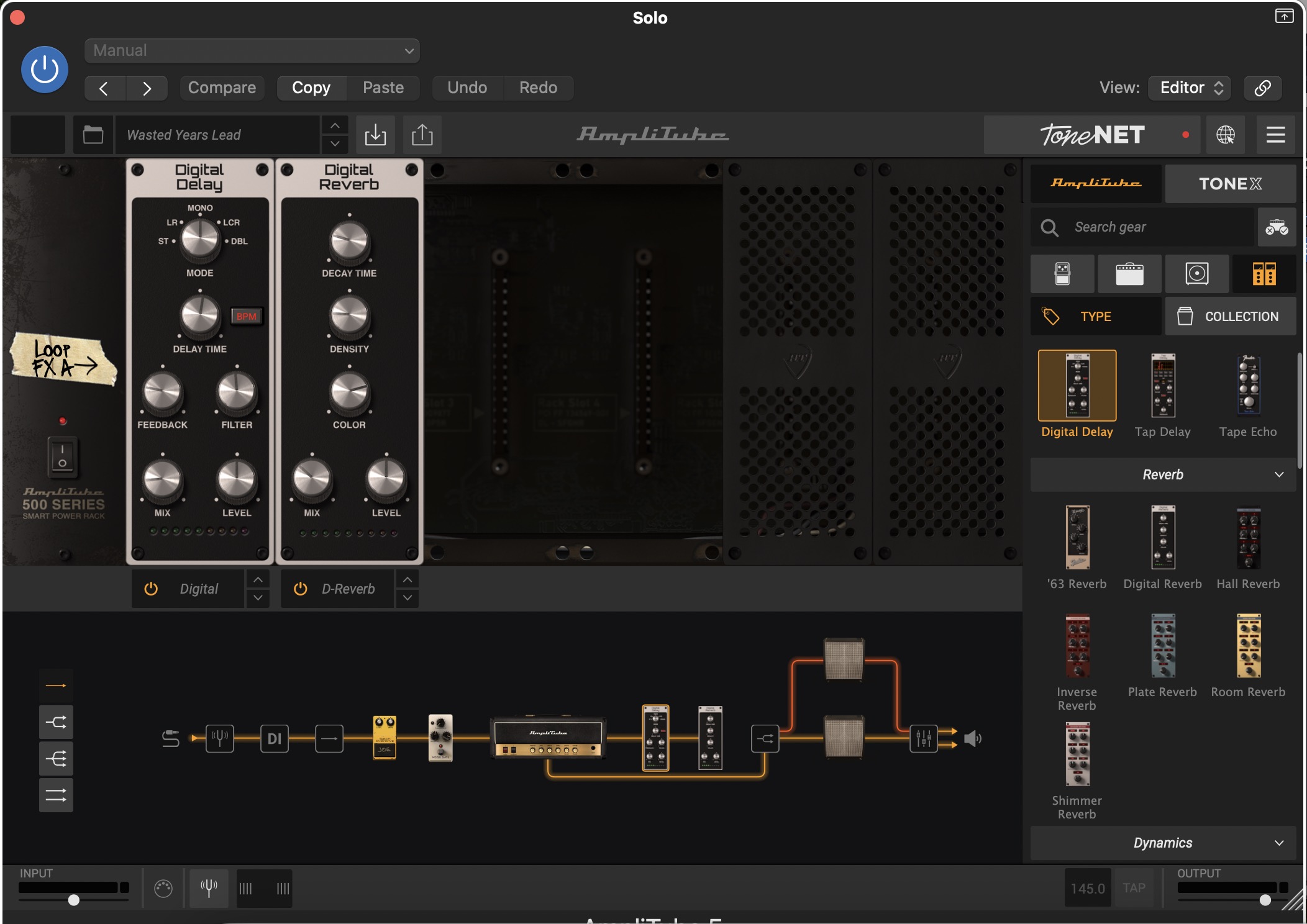Viewport: 1307px width, 924px height.
Task: Click the gear filter icon beside search
Action: coord(1277,227)
